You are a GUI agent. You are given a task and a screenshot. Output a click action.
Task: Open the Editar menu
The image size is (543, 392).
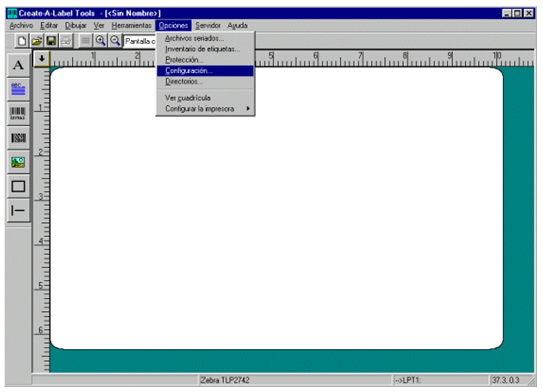[x=49, y=25]
